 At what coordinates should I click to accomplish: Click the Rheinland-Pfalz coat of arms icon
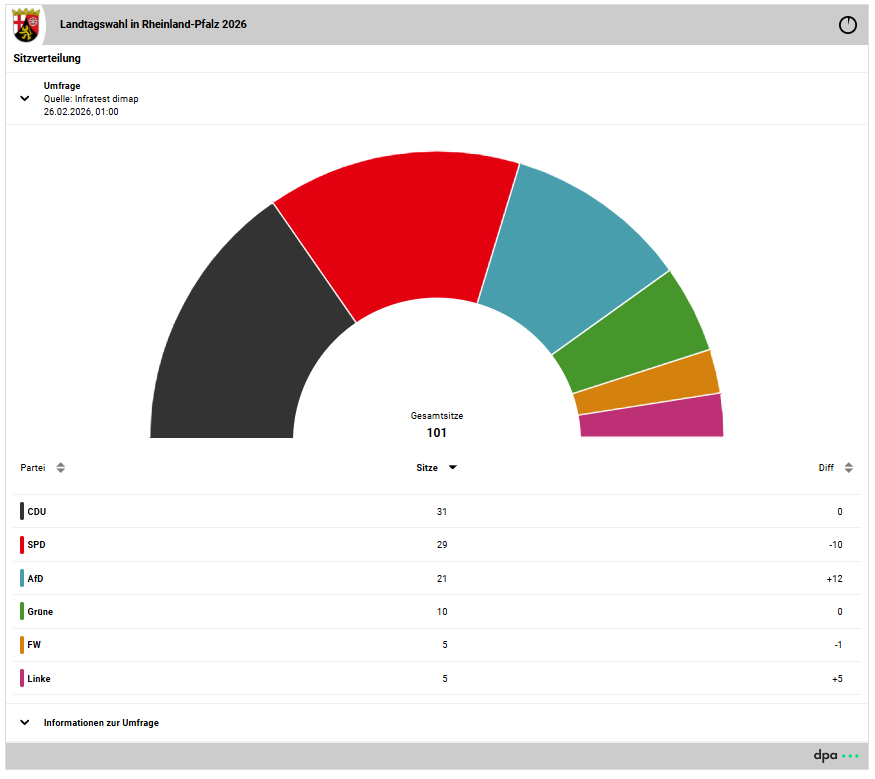point(26,25)
